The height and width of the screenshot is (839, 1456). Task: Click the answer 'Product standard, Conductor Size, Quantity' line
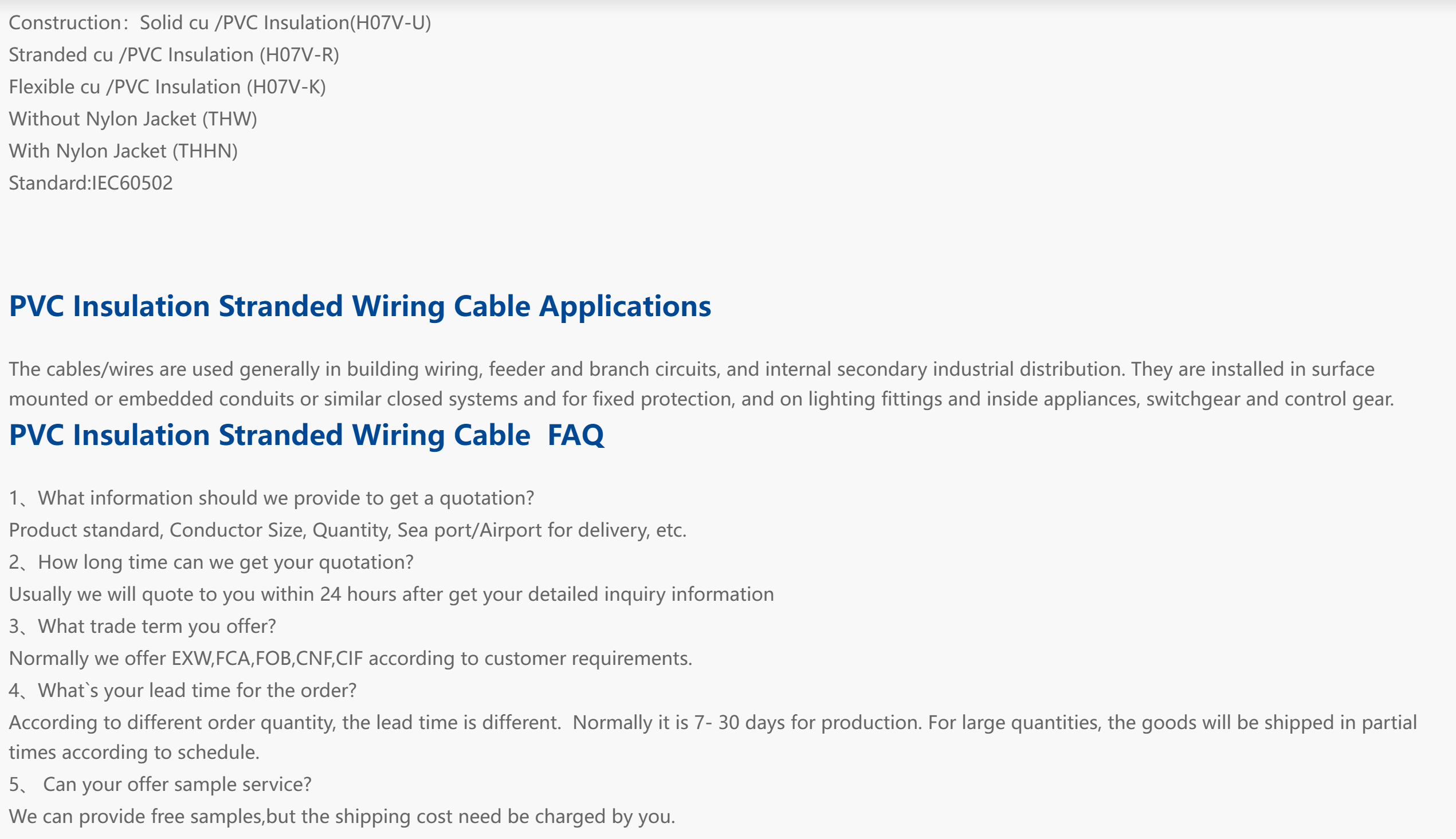coord(348,530)
